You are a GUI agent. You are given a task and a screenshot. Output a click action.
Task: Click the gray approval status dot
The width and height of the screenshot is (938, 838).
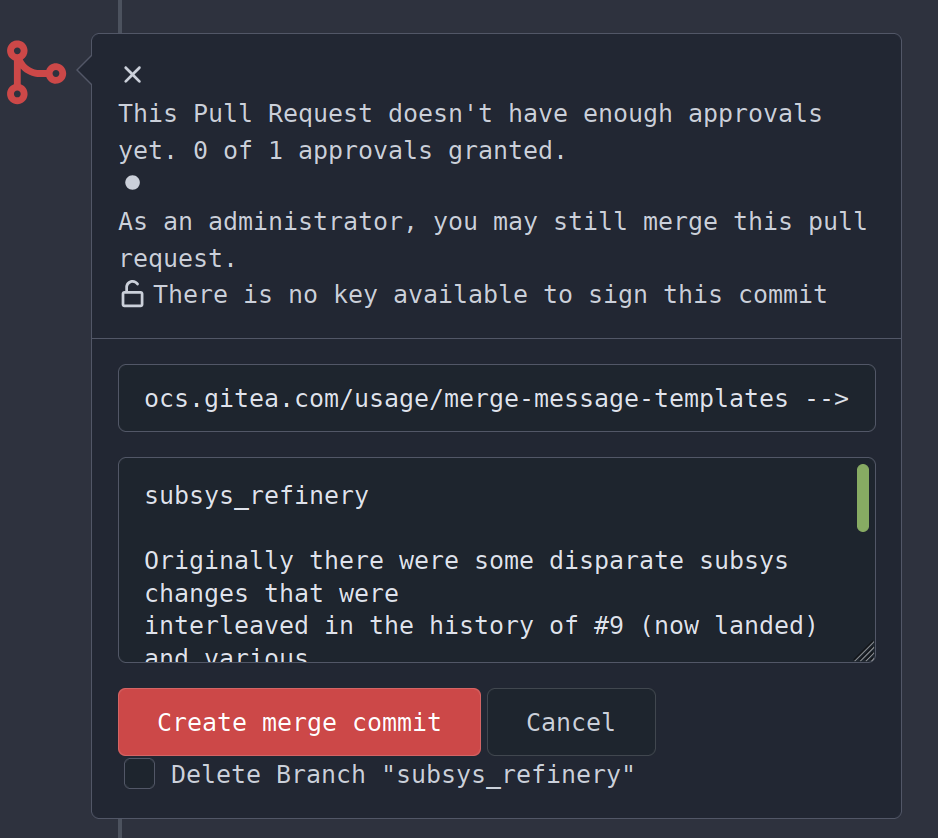click(x=132, y=182)
